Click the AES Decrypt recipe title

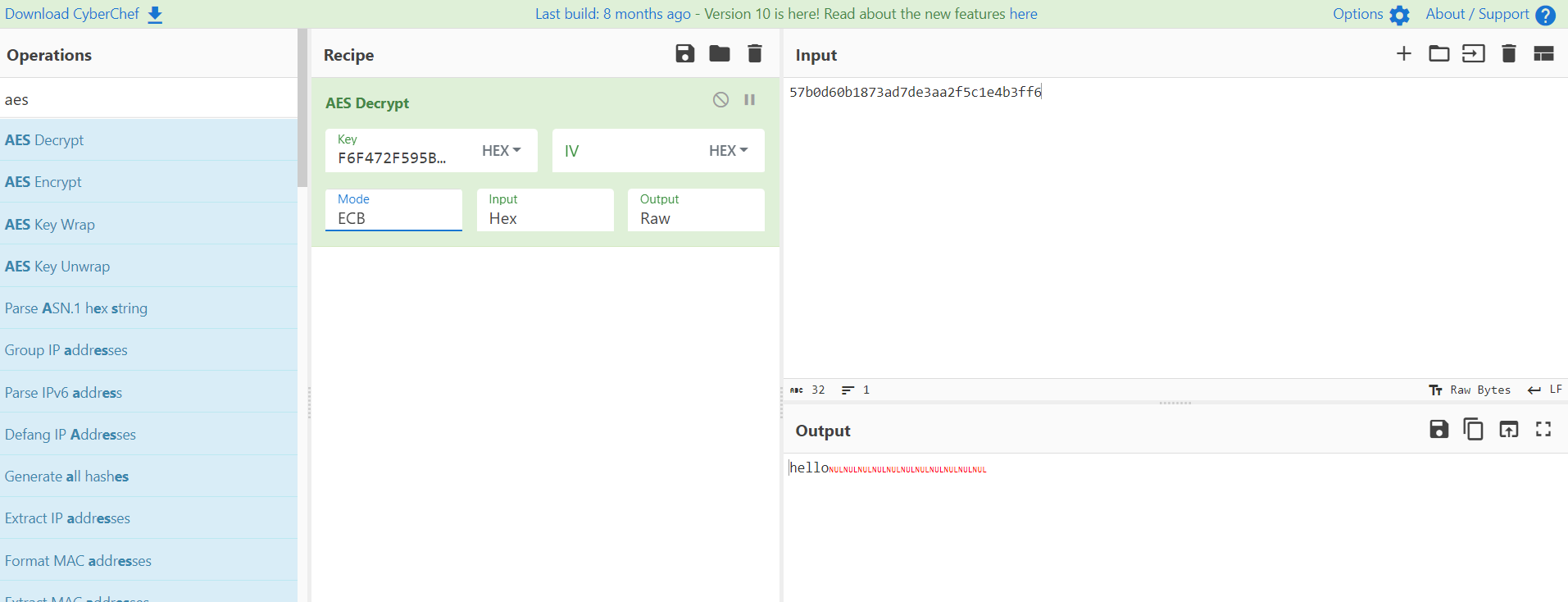[367, 103]
